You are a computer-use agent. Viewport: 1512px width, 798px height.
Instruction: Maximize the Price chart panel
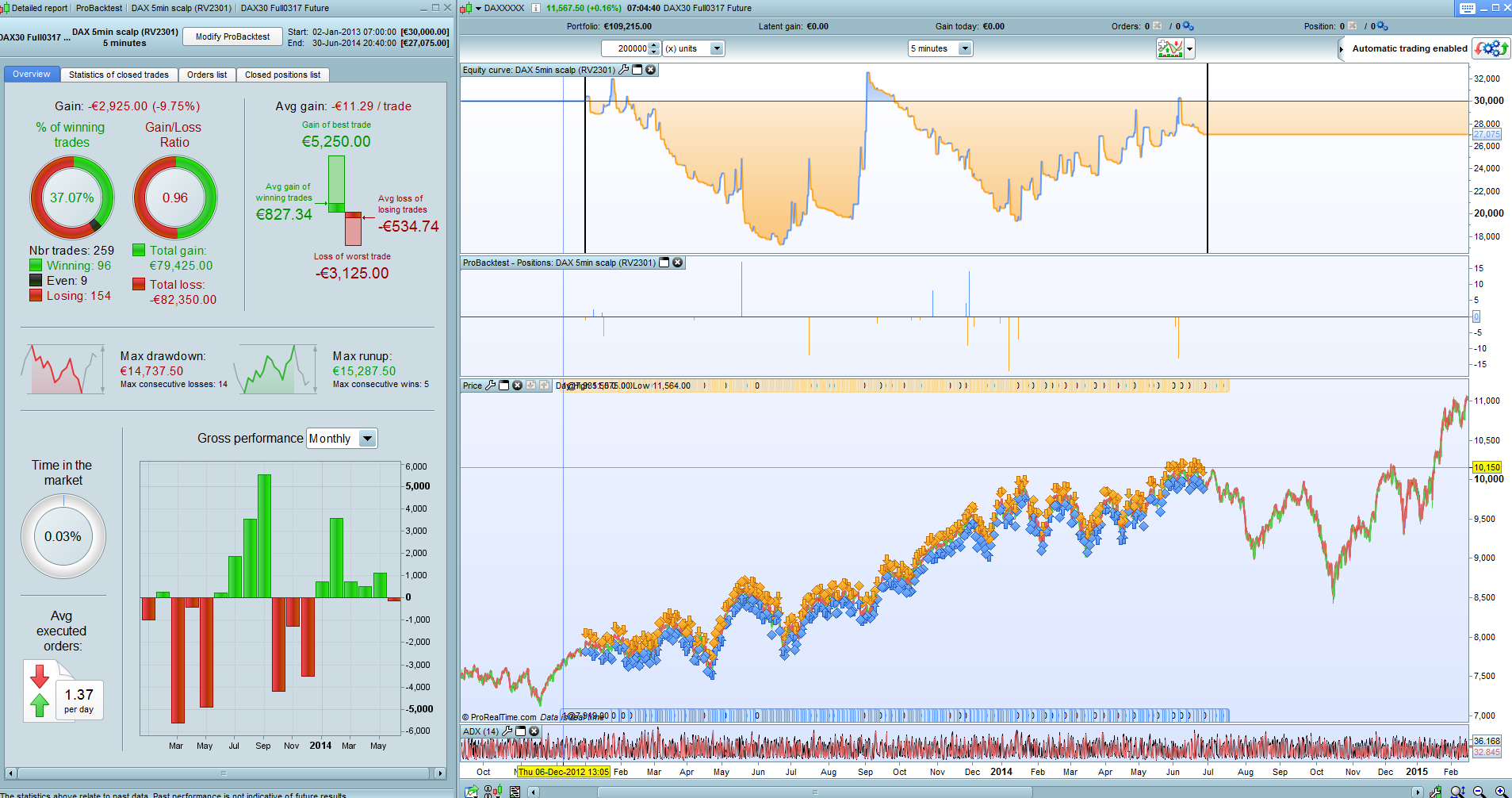(503, 386)
